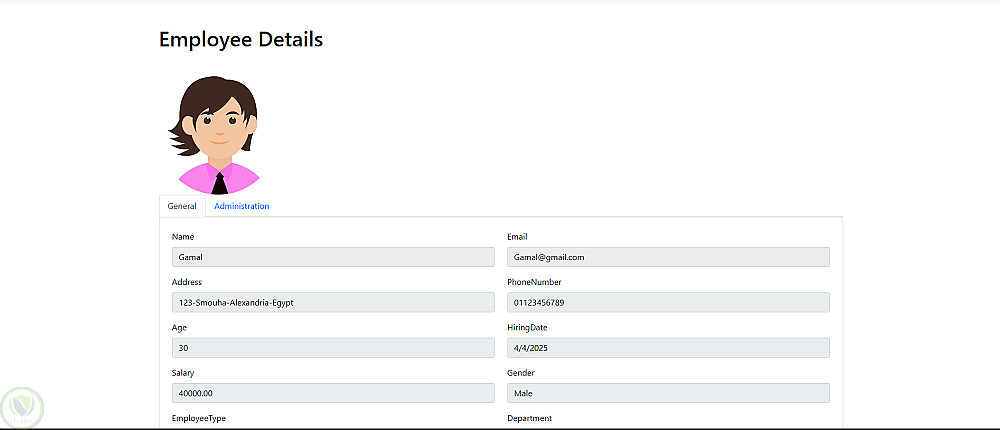1000x430 pixels.
Task: Click the HiringDate label text
Action: (x=527, y=327)
